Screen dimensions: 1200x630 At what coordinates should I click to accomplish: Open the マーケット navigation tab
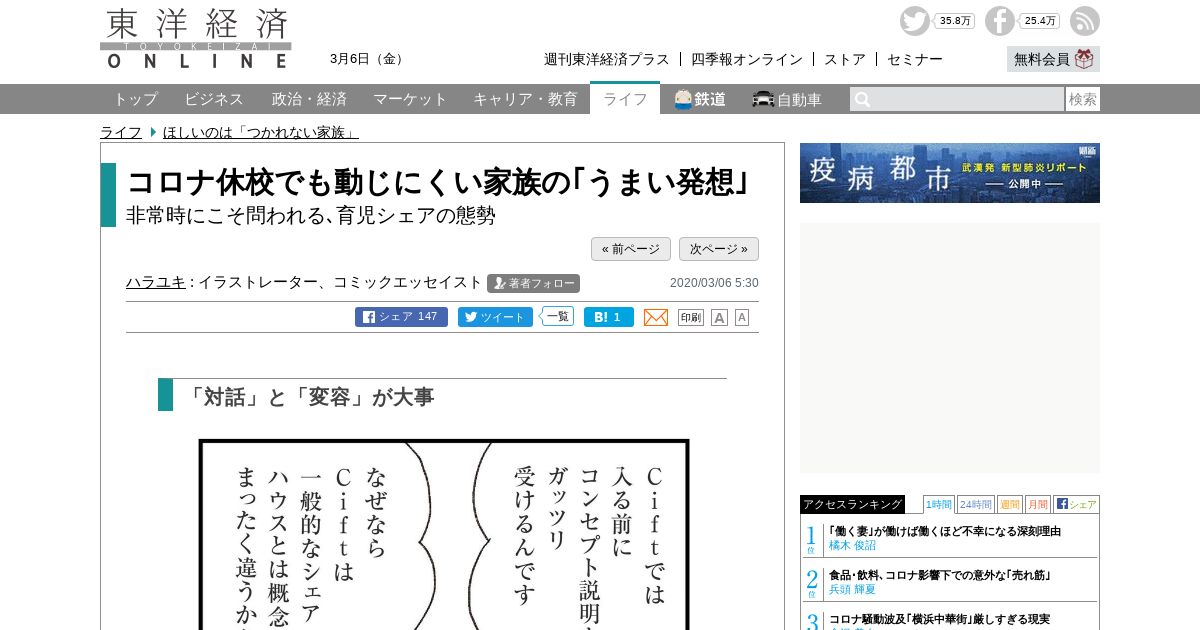[410, 99]
